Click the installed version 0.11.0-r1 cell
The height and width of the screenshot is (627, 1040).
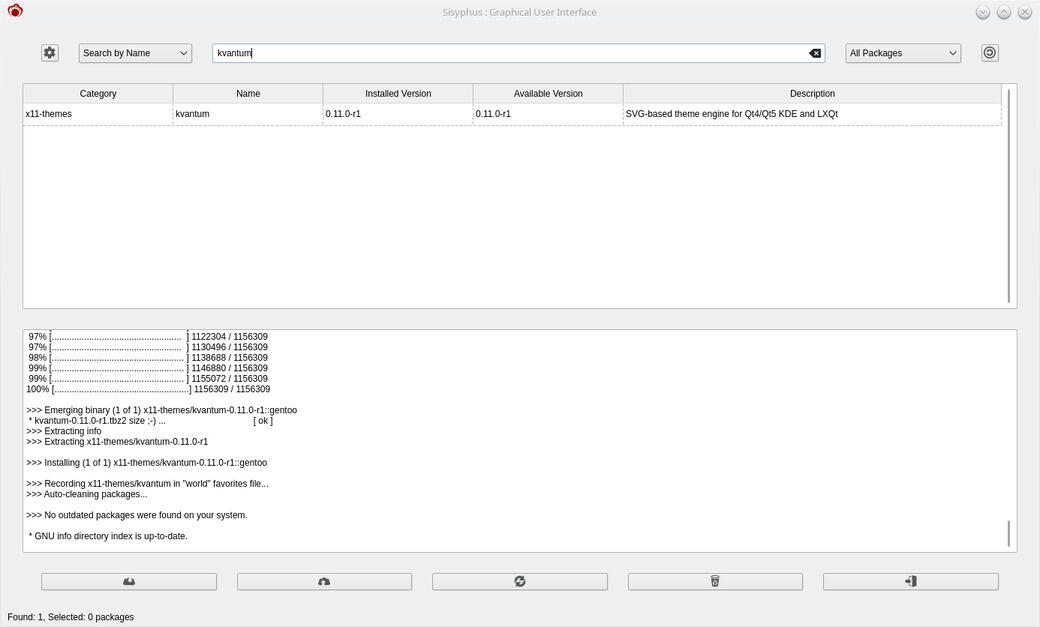point(398,114)
